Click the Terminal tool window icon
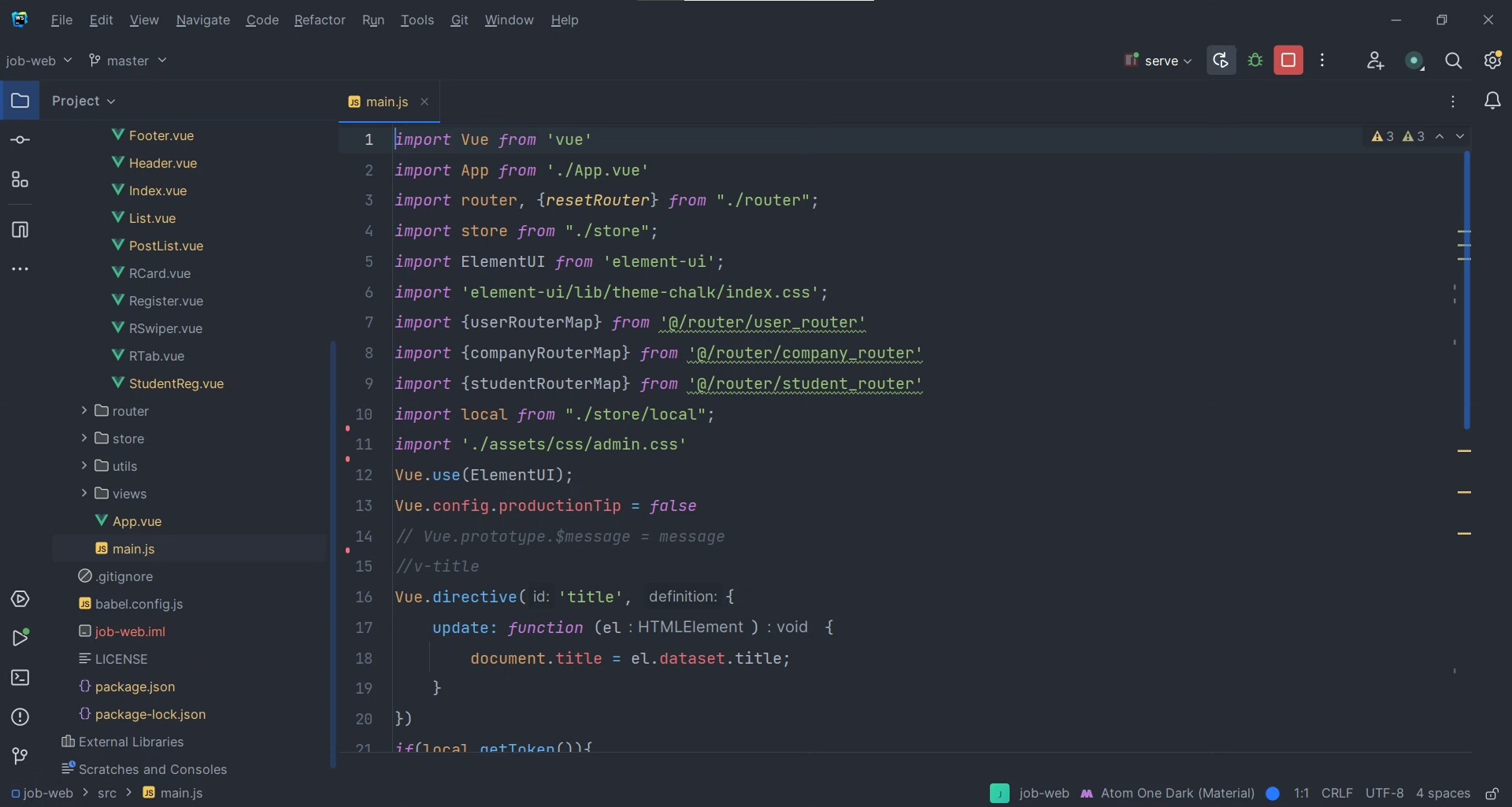 (x=20, y=678)
